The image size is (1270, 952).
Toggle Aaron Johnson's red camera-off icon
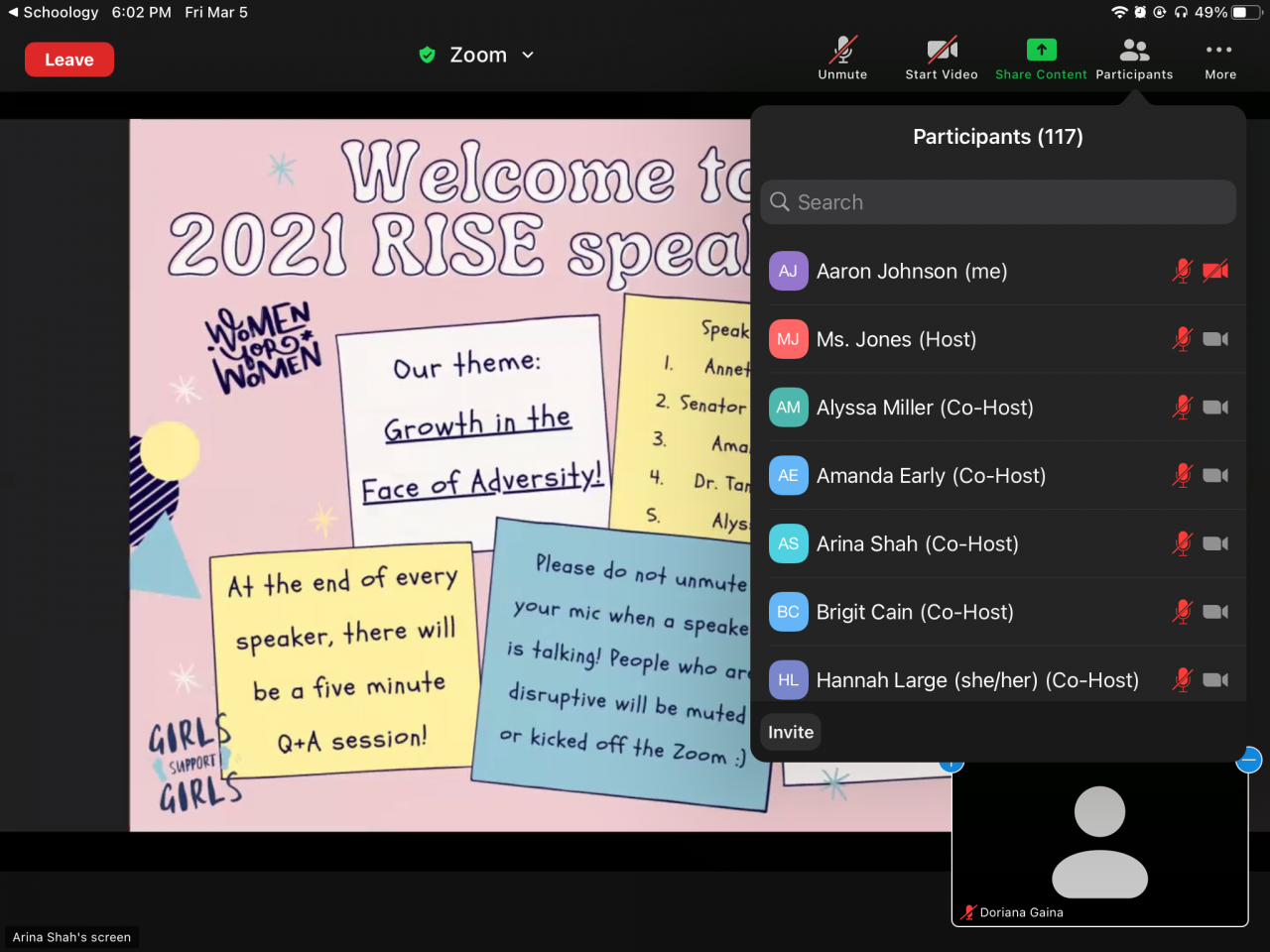tap(1215, 271)
